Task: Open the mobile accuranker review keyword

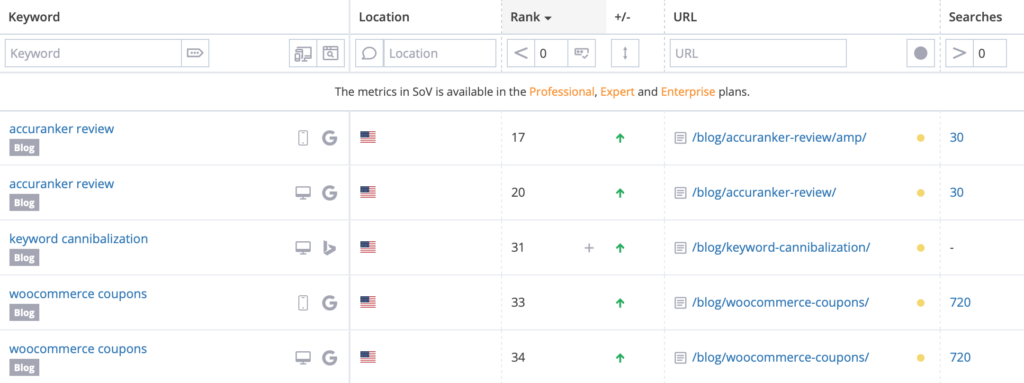Action: click(x=61, y=129)
